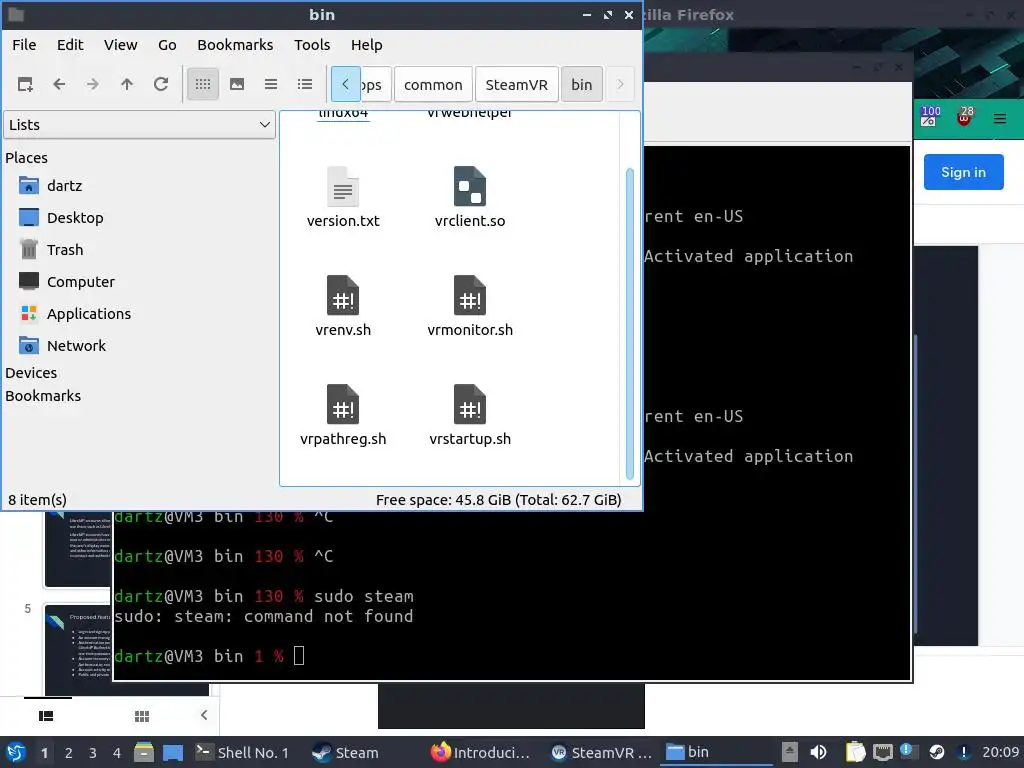Viewport: 1024px width, 768px height.
Task: Select the vrstartup.sh script icon
Action: pyautogui.click(x=470, y=404)
